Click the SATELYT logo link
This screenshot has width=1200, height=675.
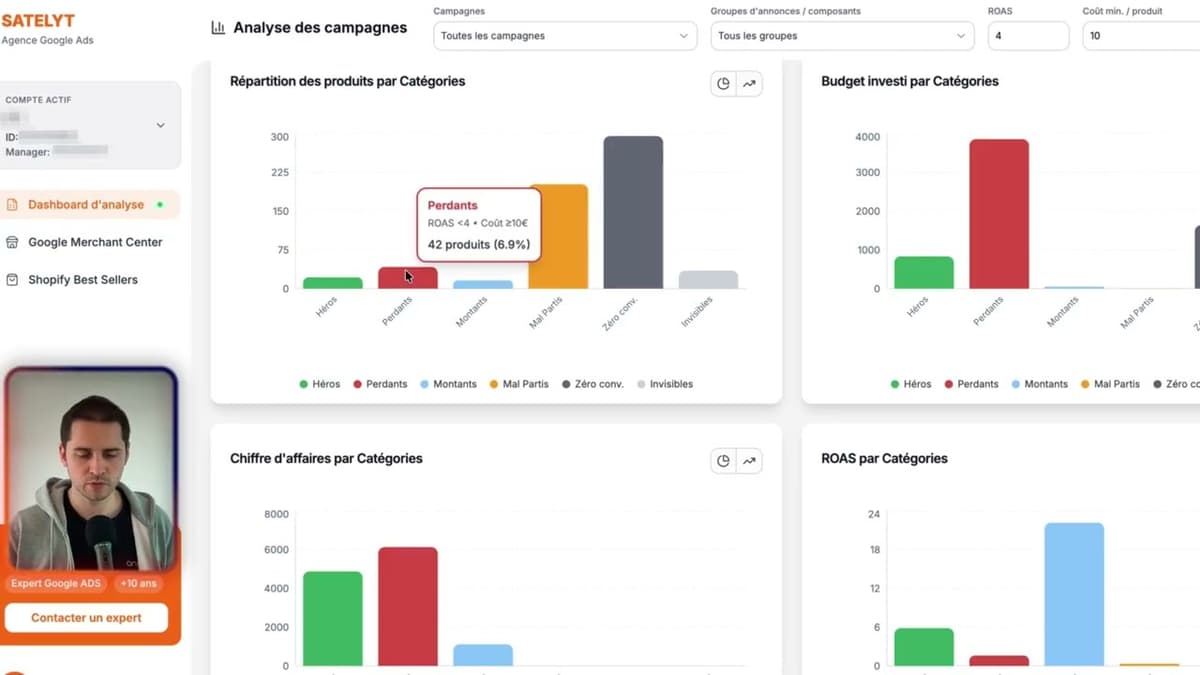(38, 21)
